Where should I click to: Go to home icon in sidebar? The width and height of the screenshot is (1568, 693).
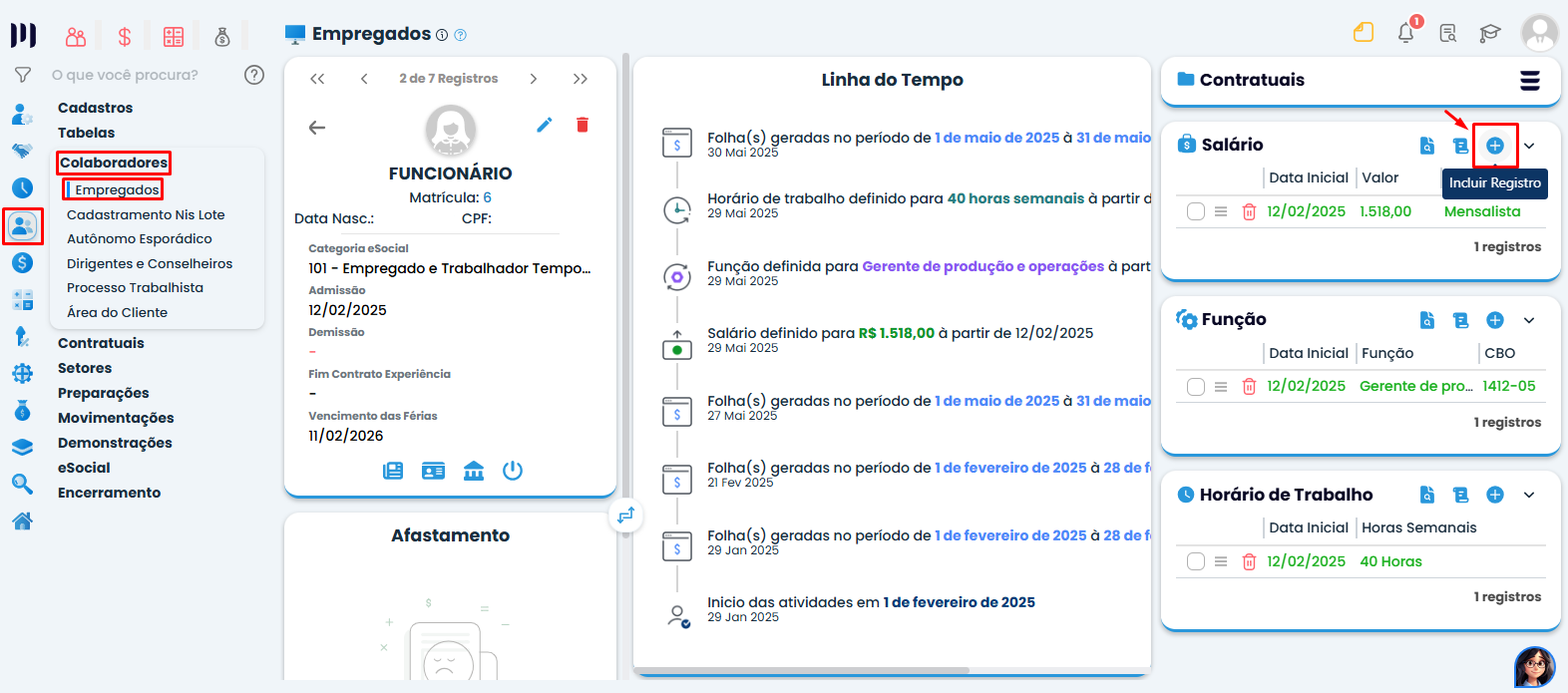point(22,520)
